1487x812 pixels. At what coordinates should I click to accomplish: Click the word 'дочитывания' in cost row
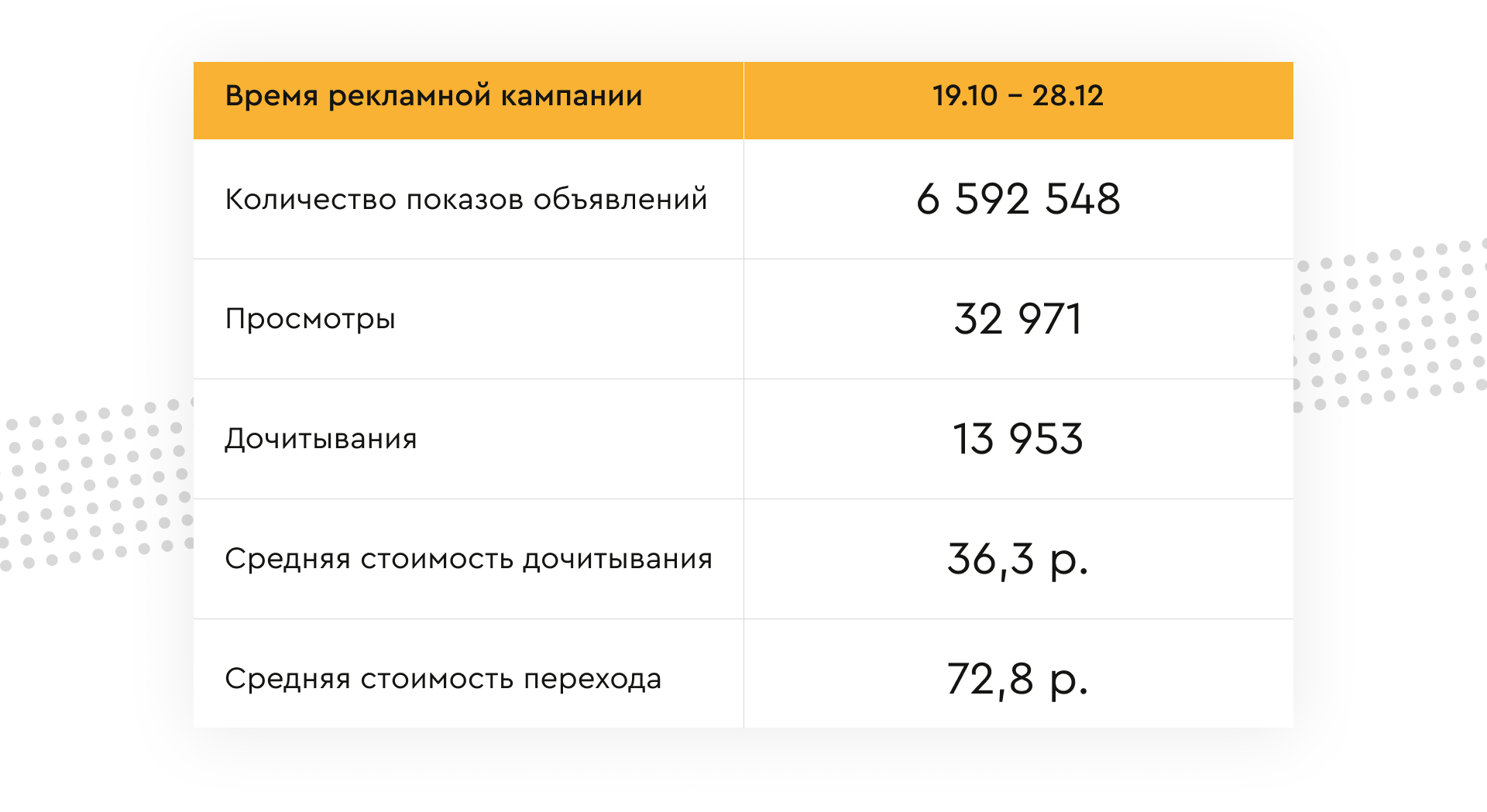click(617, 560)
